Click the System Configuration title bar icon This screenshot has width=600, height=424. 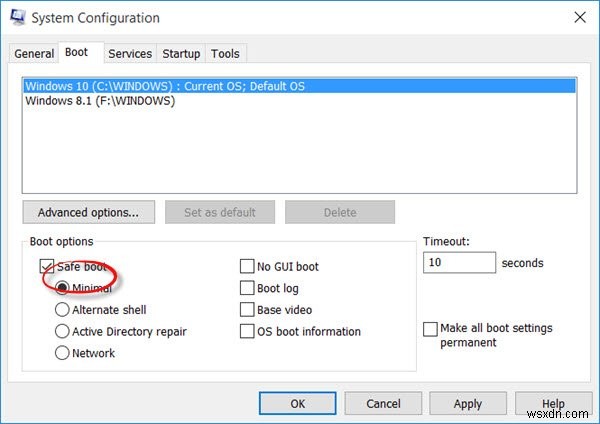coord(18,17)
